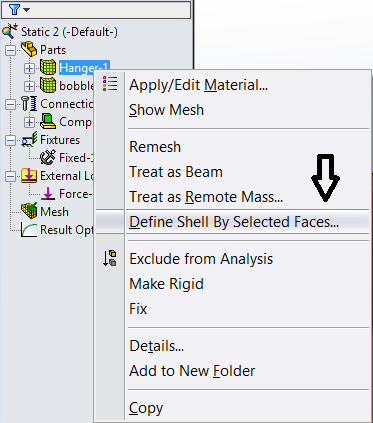Click the Connections spring icon

click(29, 104)
